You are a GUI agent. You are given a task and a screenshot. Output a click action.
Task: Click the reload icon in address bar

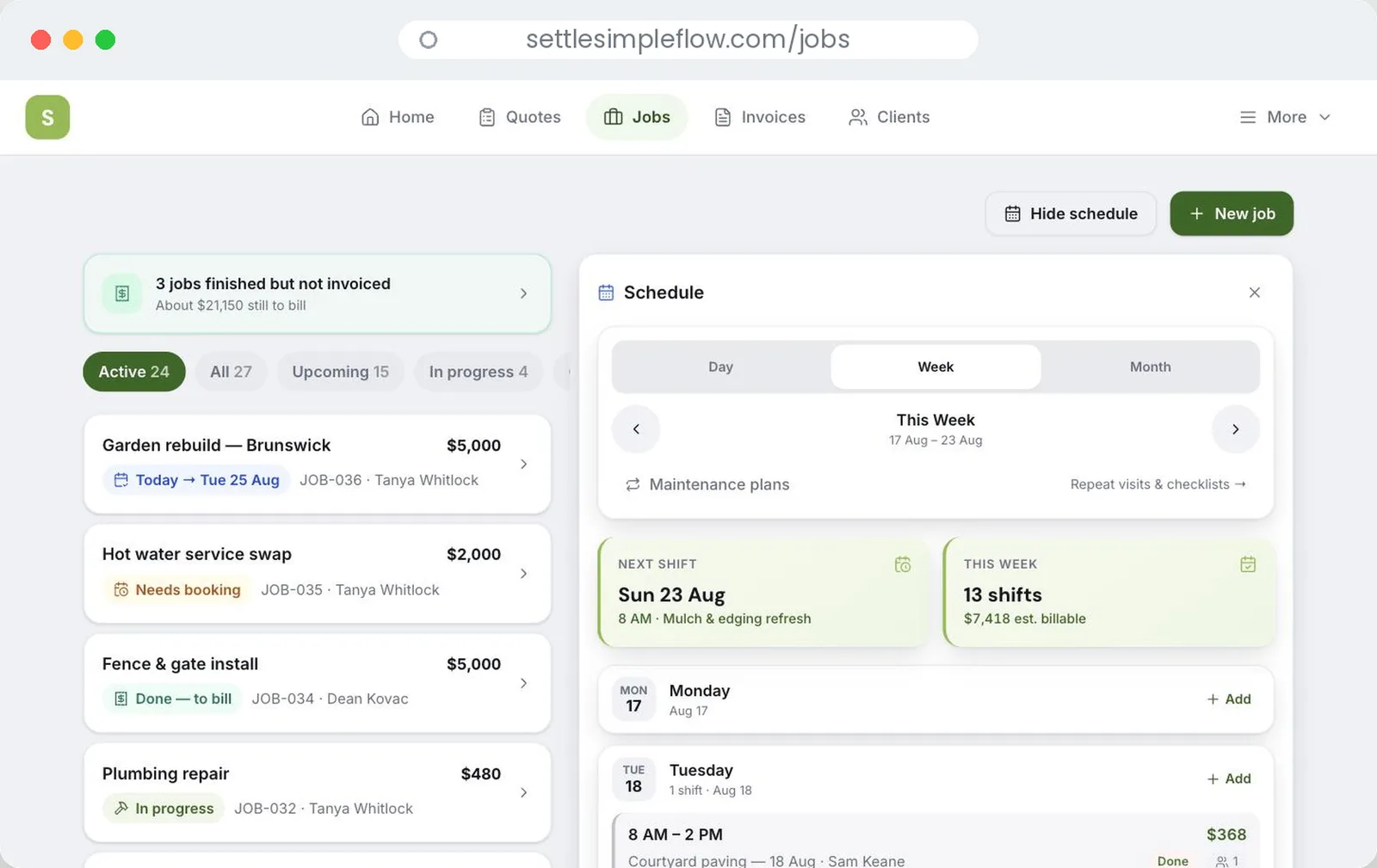tap(428, 40)
